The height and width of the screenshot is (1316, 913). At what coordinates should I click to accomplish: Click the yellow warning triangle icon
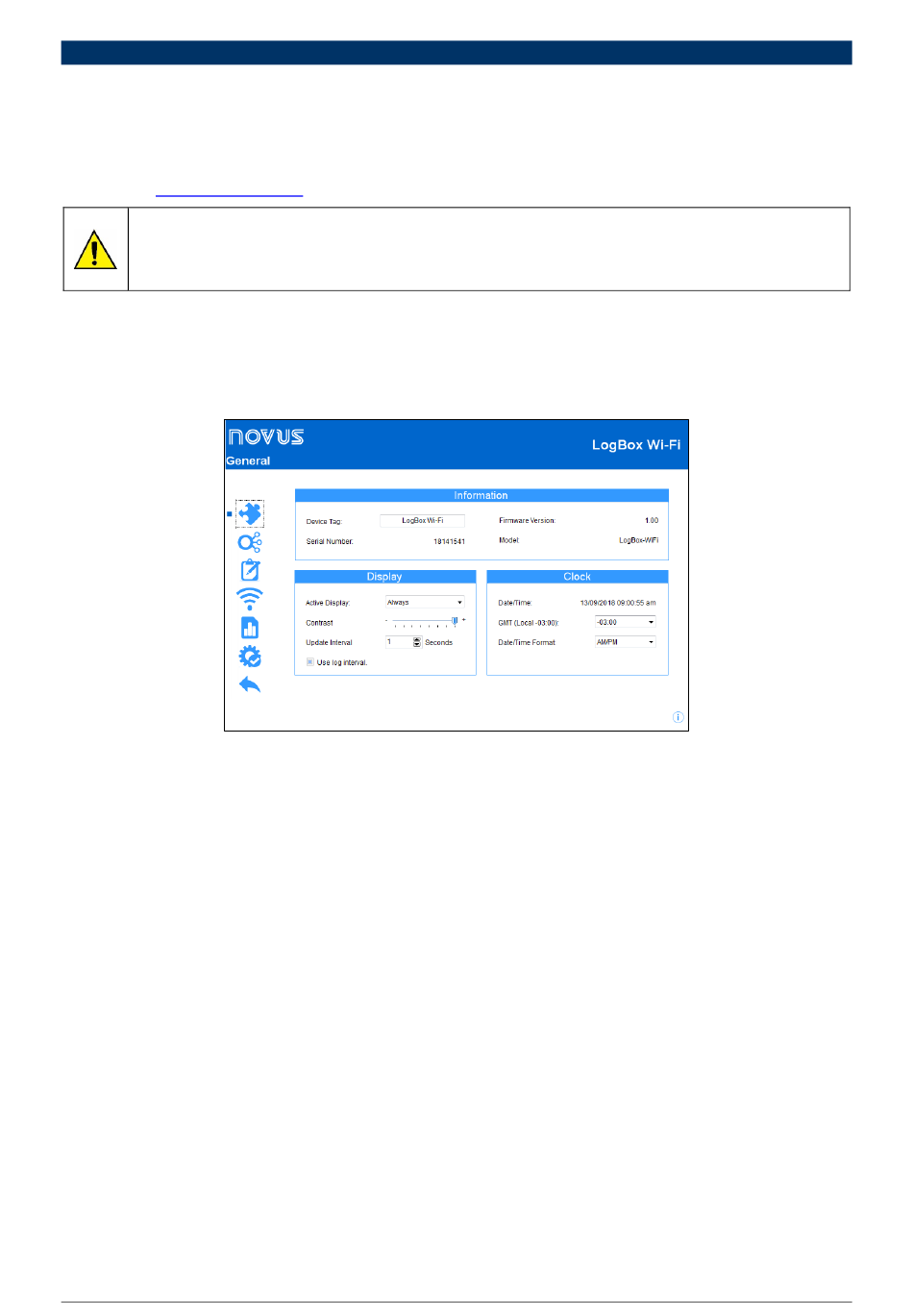(x=95, y=250)
